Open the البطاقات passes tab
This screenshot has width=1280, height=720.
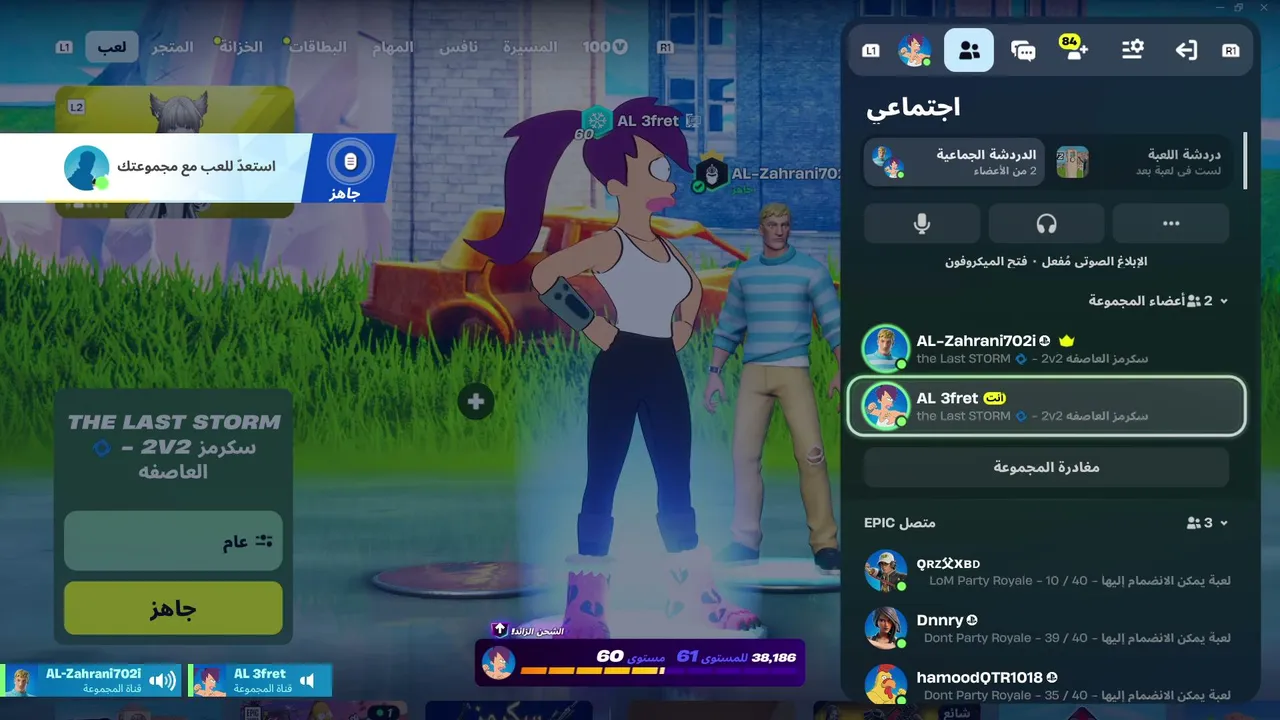318,47
